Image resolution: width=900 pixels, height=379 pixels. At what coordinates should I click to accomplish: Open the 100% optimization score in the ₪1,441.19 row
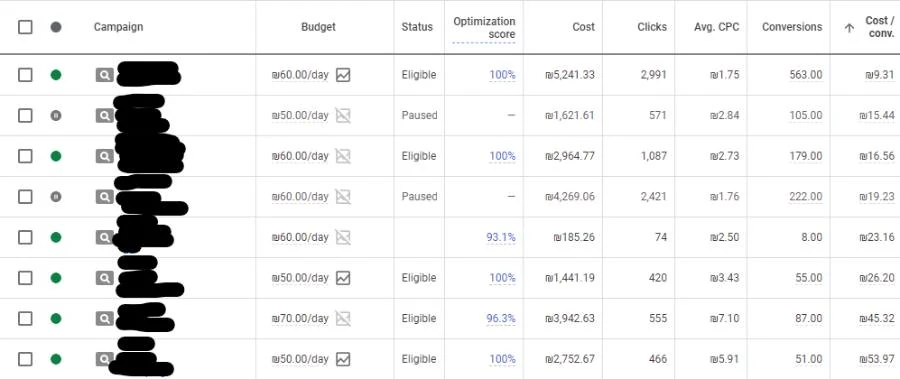tap(502, 278)
